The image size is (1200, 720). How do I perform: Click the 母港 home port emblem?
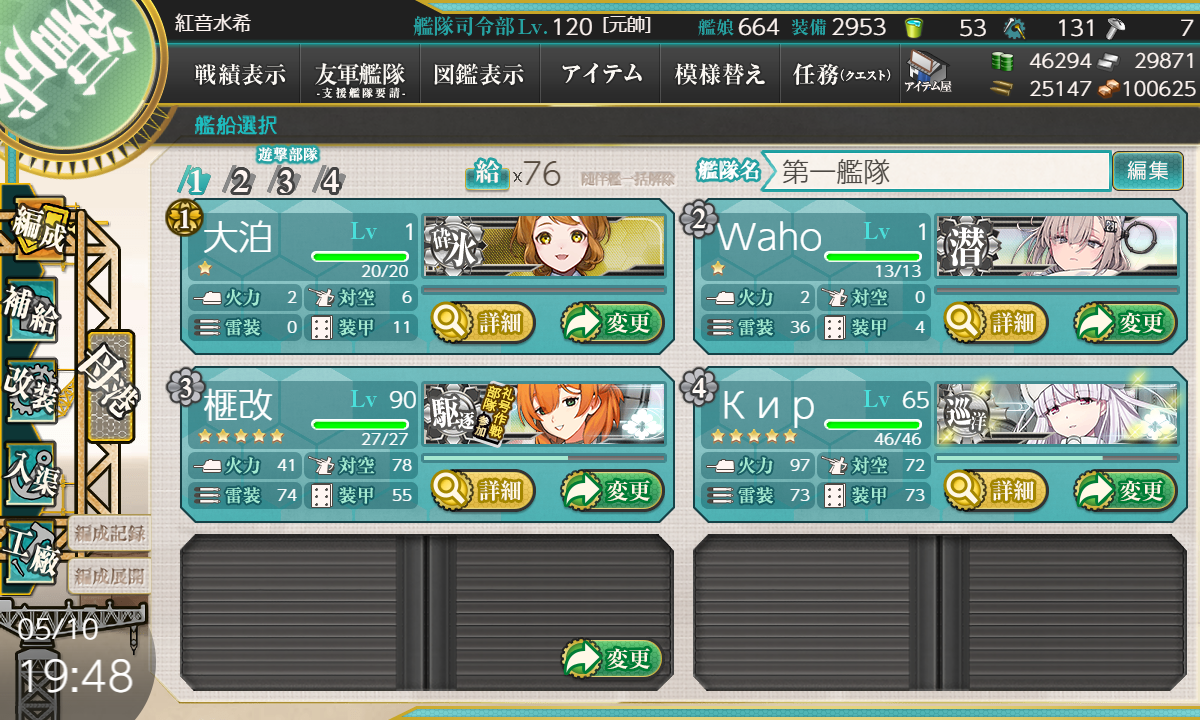point(110,386)
